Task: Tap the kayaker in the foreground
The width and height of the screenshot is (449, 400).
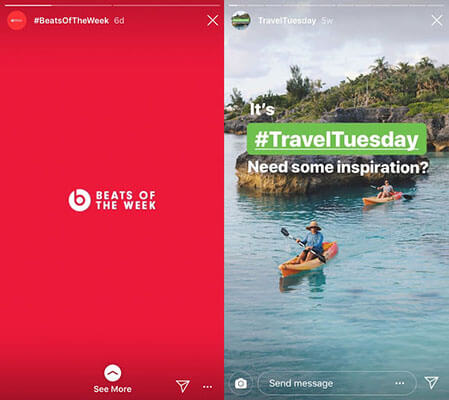Action: [x=309, y=249]
